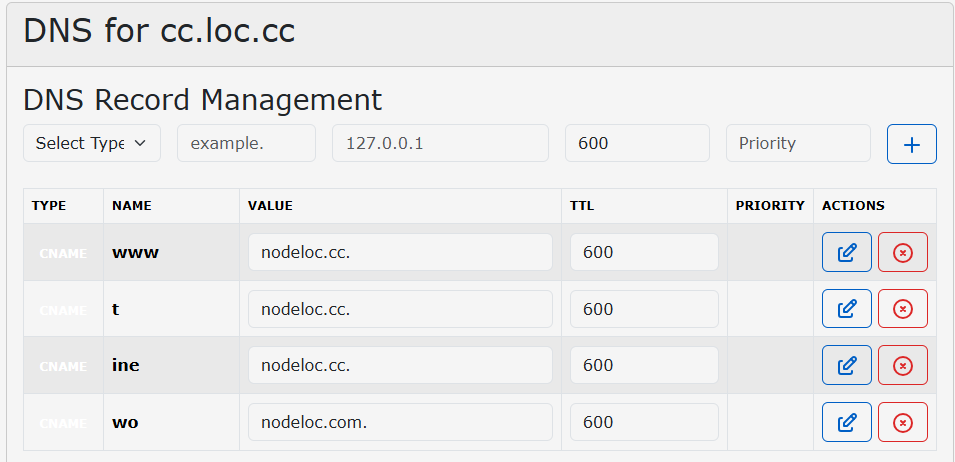955x462 pixels.
Task: Focus the 127.0.0.1 value input
Action: (x=440, y=143)
